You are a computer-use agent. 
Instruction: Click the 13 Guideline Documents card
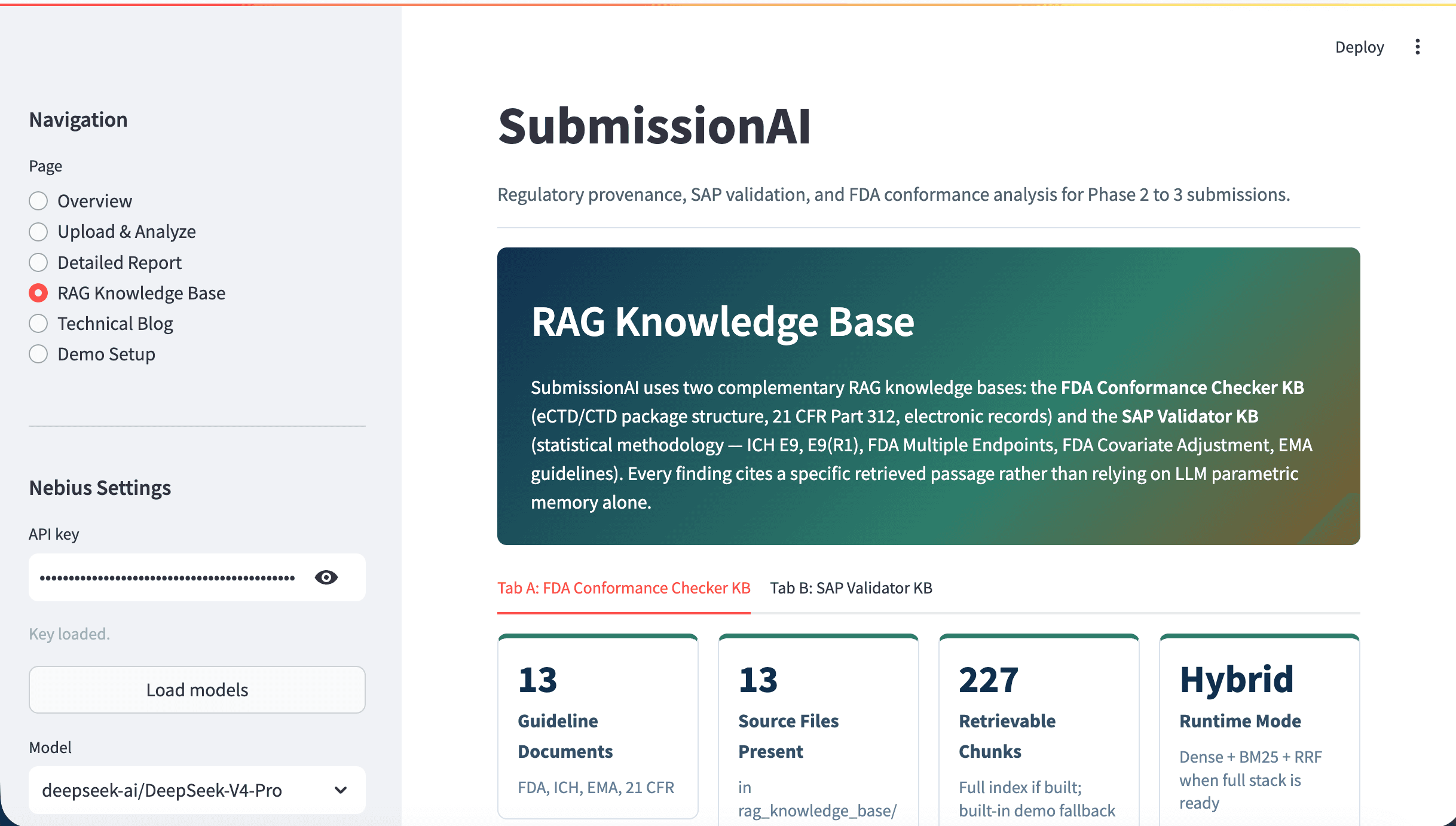pos(598,726)
